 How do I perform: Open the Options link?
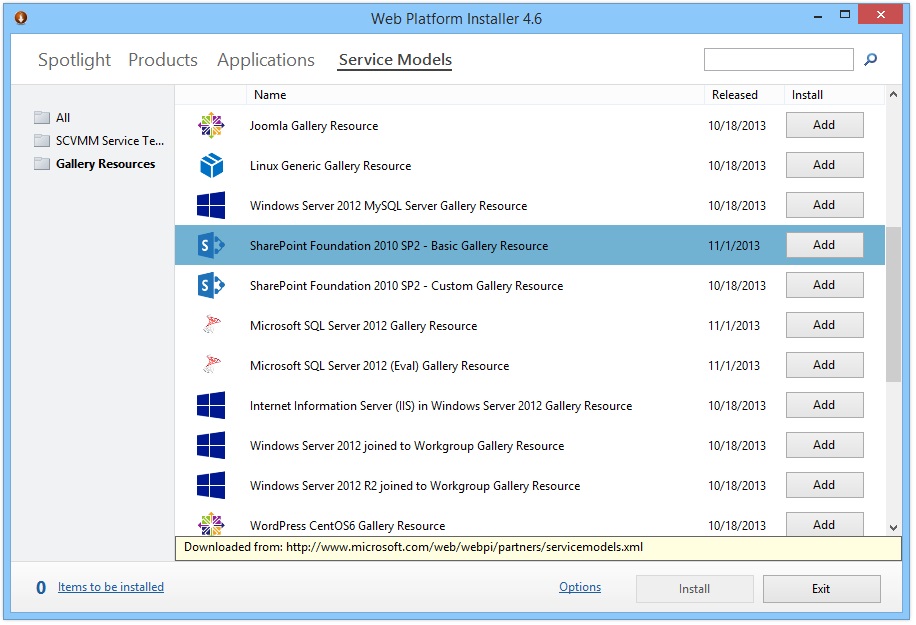click(579, 587)
